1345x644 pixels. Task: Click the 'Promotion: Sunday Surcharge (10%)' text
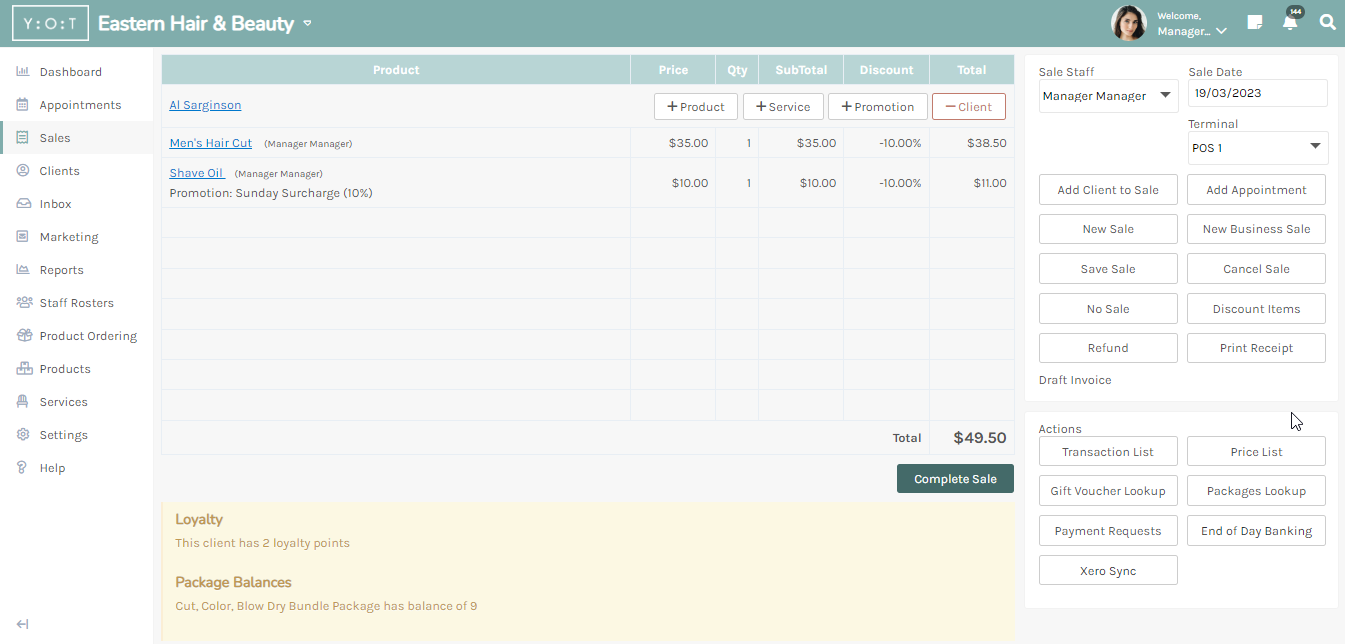coord(271,193)
